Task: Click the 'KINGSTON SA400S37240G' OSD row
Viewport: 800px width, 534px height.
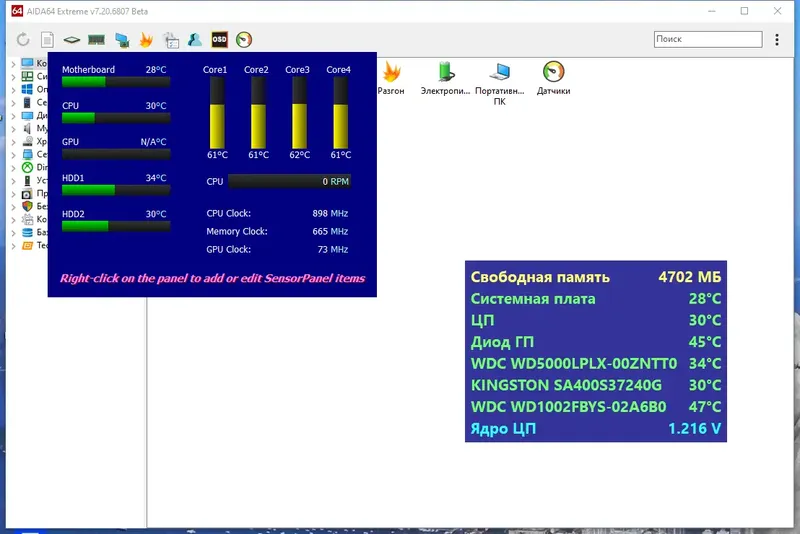Action: point(596,385)
